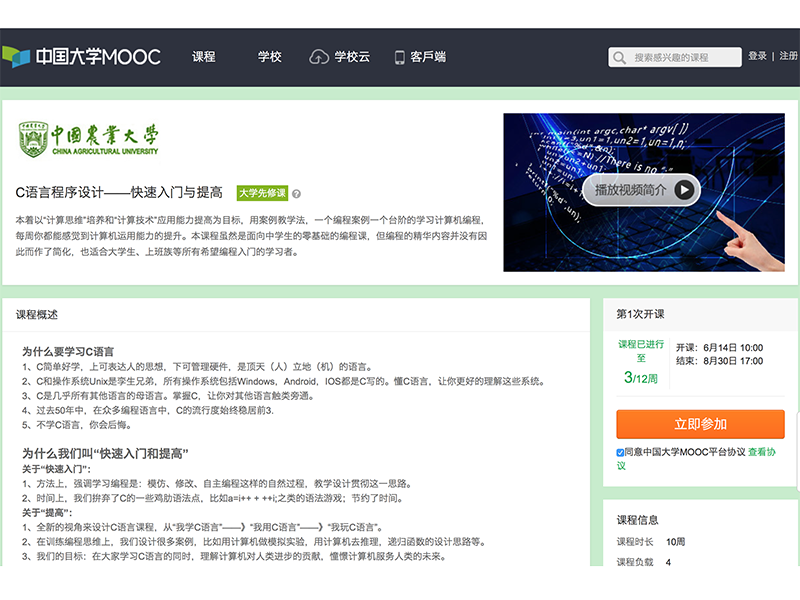Click the 大学先修课 green badge
The width and height of the screenshot is (800, 600).
(x=262, y=193)
